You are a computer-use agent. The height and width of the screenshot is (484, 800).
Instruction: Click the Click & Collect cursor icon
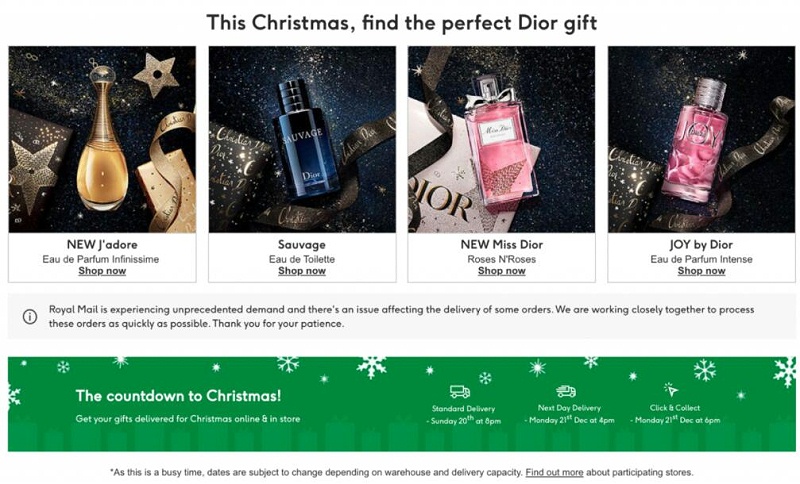tap(671, 390)
